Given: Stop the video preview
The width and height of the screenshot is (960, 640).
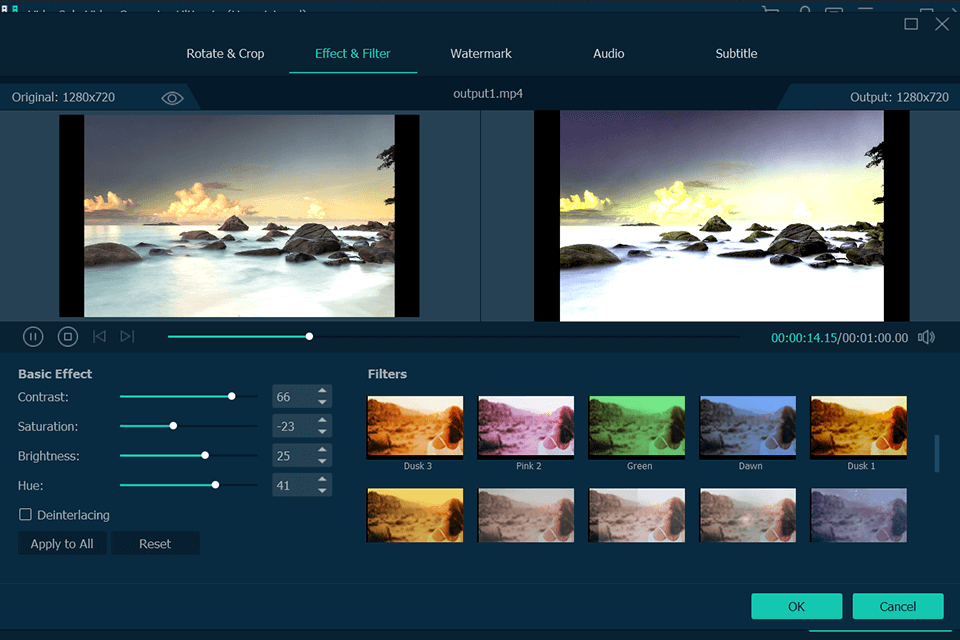Looking at the screenshot, I should (x=67, y=337).
